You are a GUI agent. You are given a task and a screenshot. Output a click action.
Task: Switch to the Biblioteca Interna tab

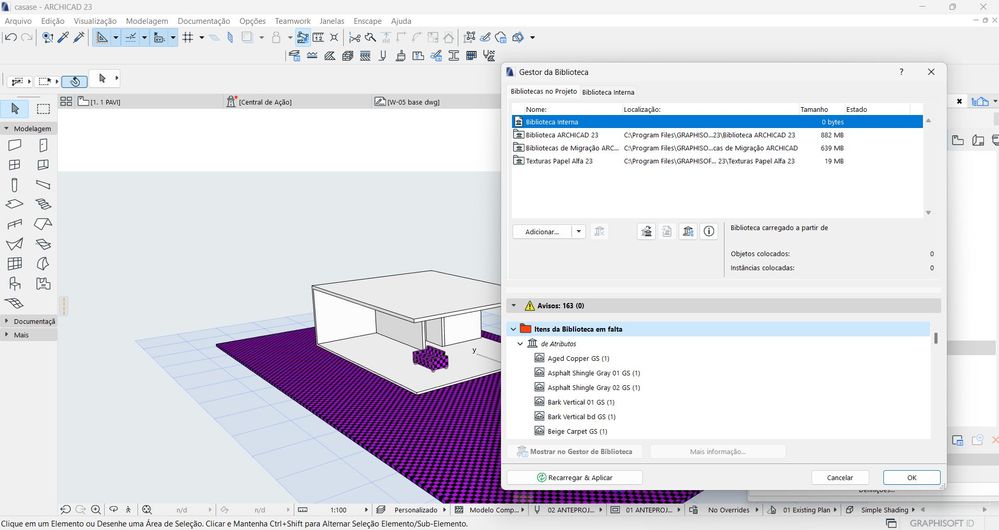point(608,92)
